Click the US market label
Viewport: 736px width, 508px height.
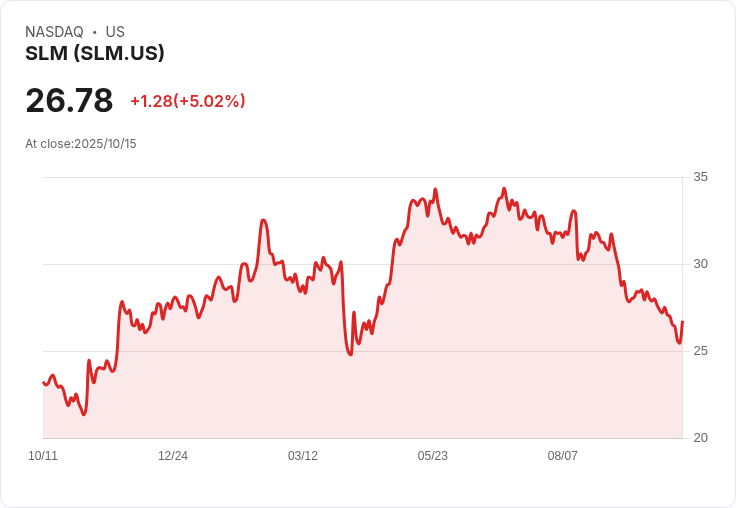tap(115, 32)
